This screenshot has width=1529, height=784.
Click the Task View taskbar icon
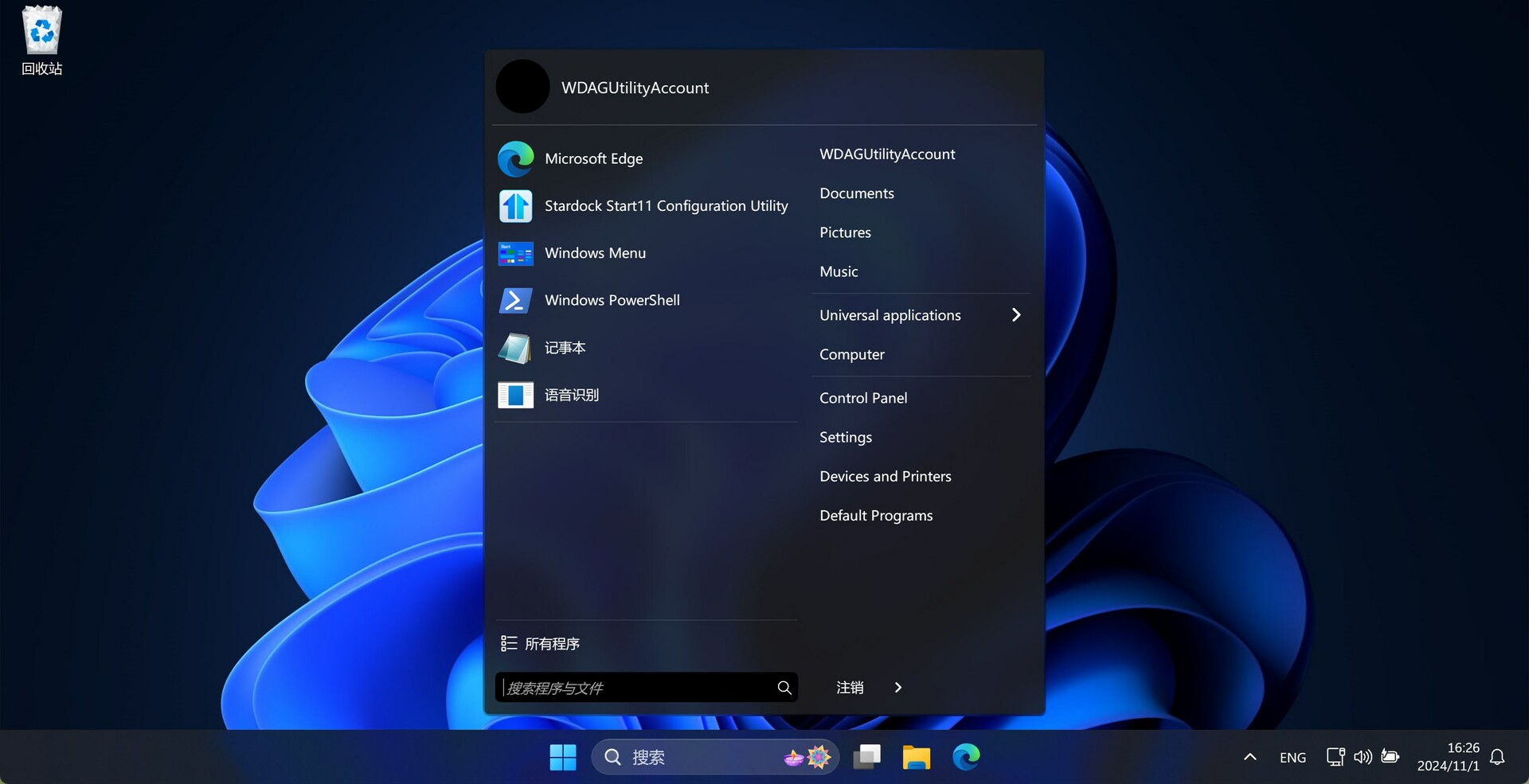tap(866, 757)
